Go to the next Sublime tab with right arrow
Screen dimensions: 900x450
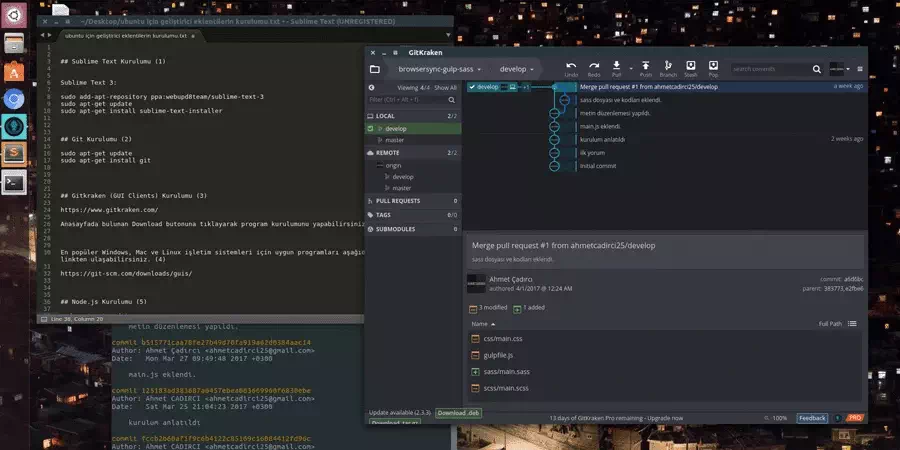point(49,35)
